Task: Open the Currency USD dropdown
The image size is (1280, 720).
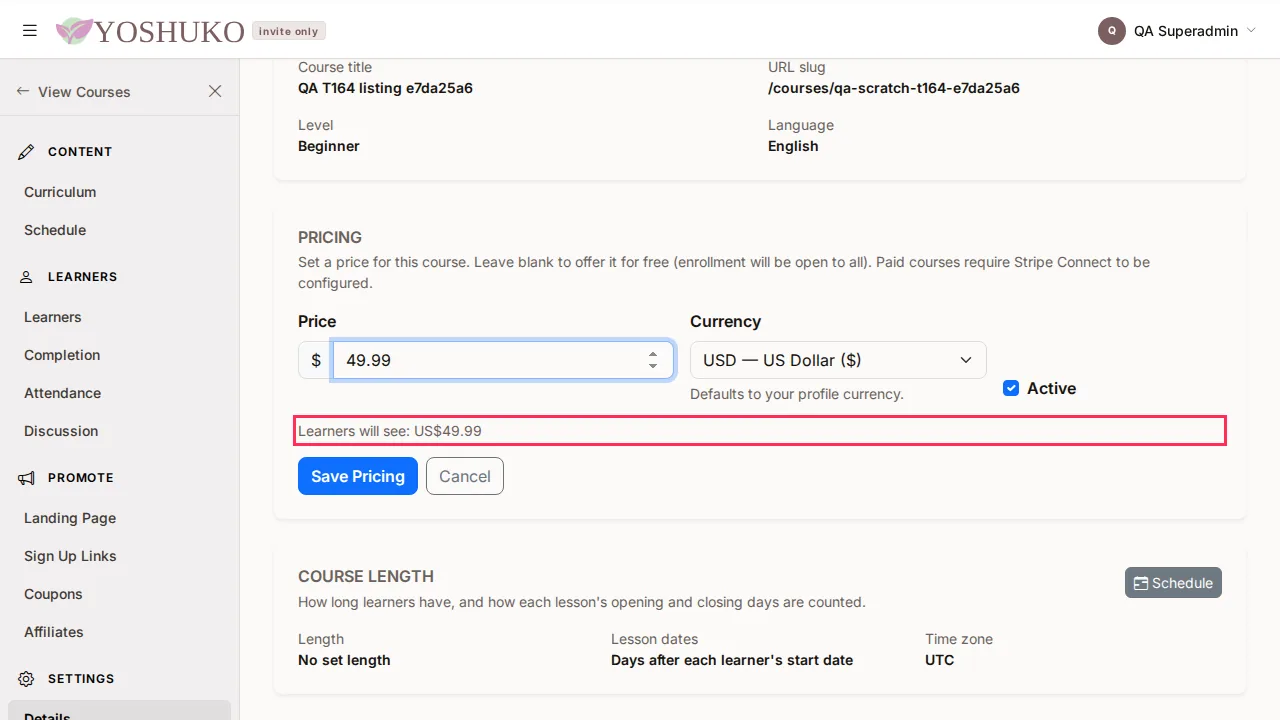Action: (838, 360)
